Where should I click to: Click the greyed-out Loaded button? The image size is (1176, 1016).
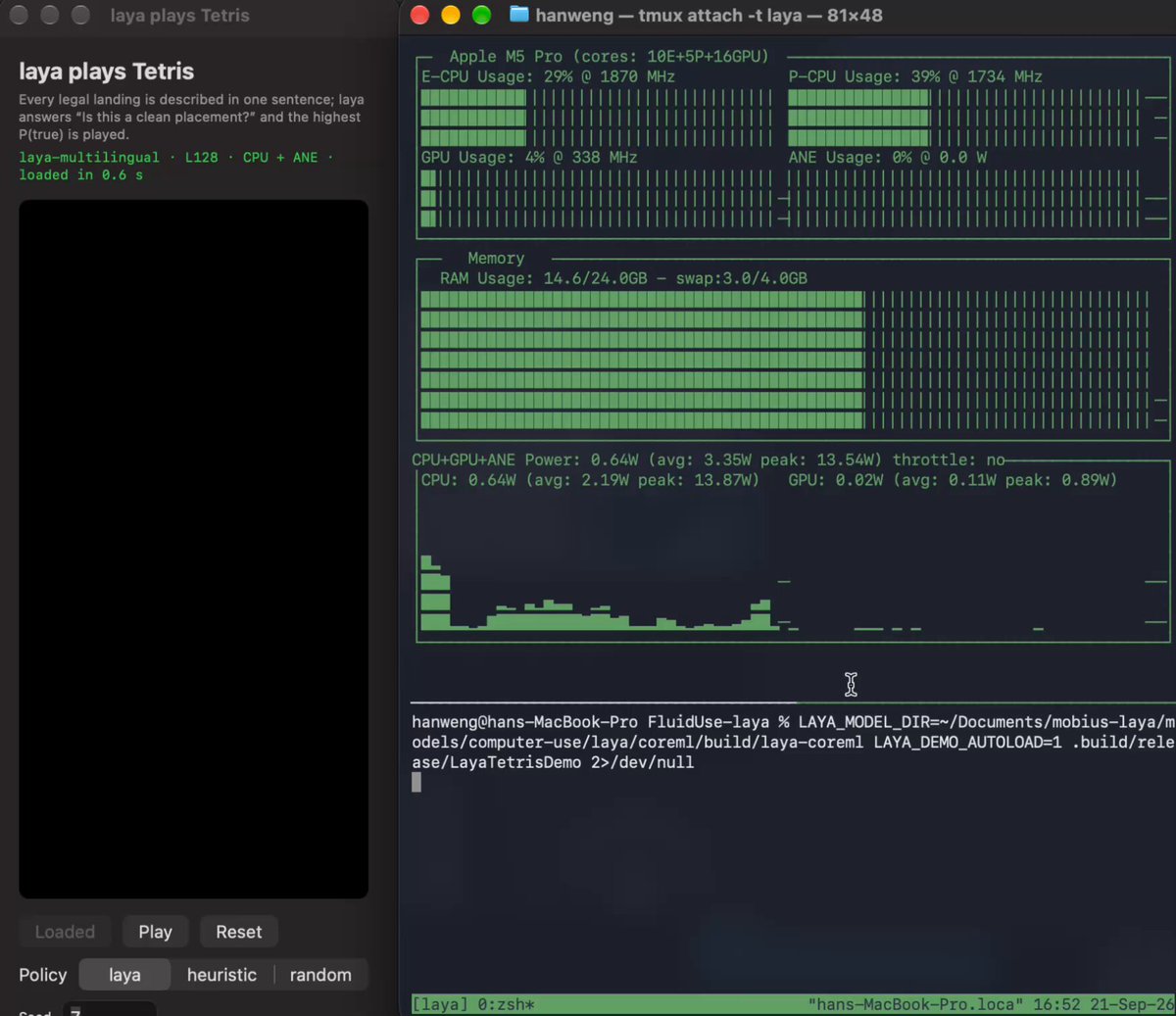[x=65, y=932]
